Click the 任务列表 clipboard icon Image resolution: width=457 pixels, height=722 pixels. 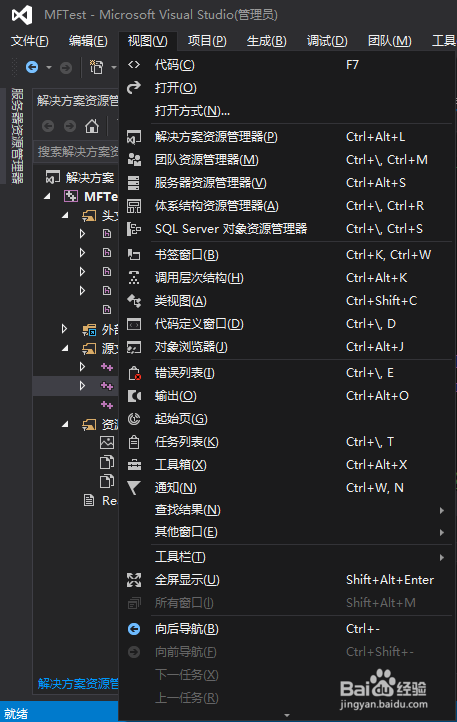tap(134, 442)
